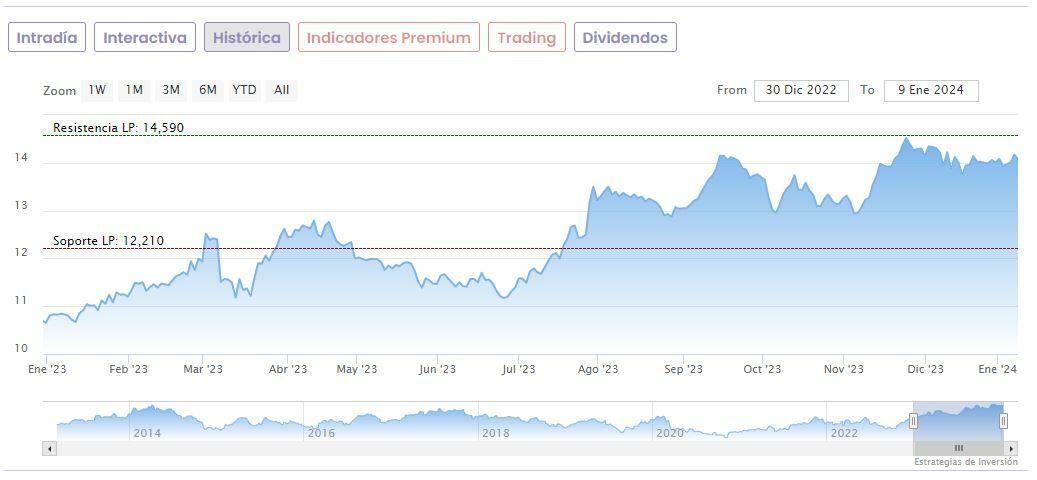
Task: Click the From date field
Action: (x=801, y=90)
